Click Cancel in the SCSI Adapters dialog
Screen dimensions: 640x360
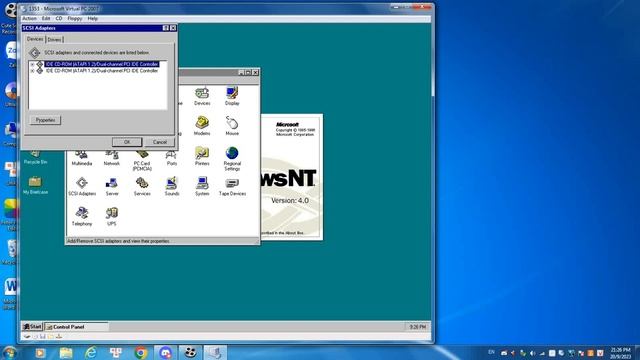160,142
